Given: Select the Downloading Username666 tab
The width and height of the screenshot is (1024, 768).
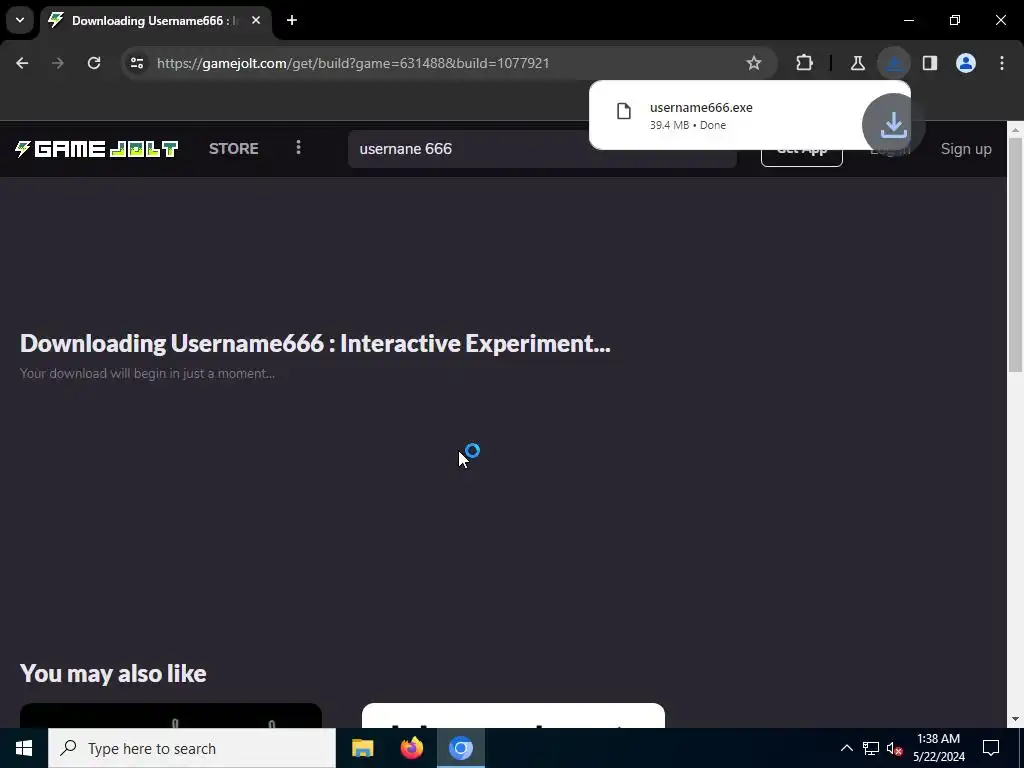Looking at the screenshot, I should point(155,21).
